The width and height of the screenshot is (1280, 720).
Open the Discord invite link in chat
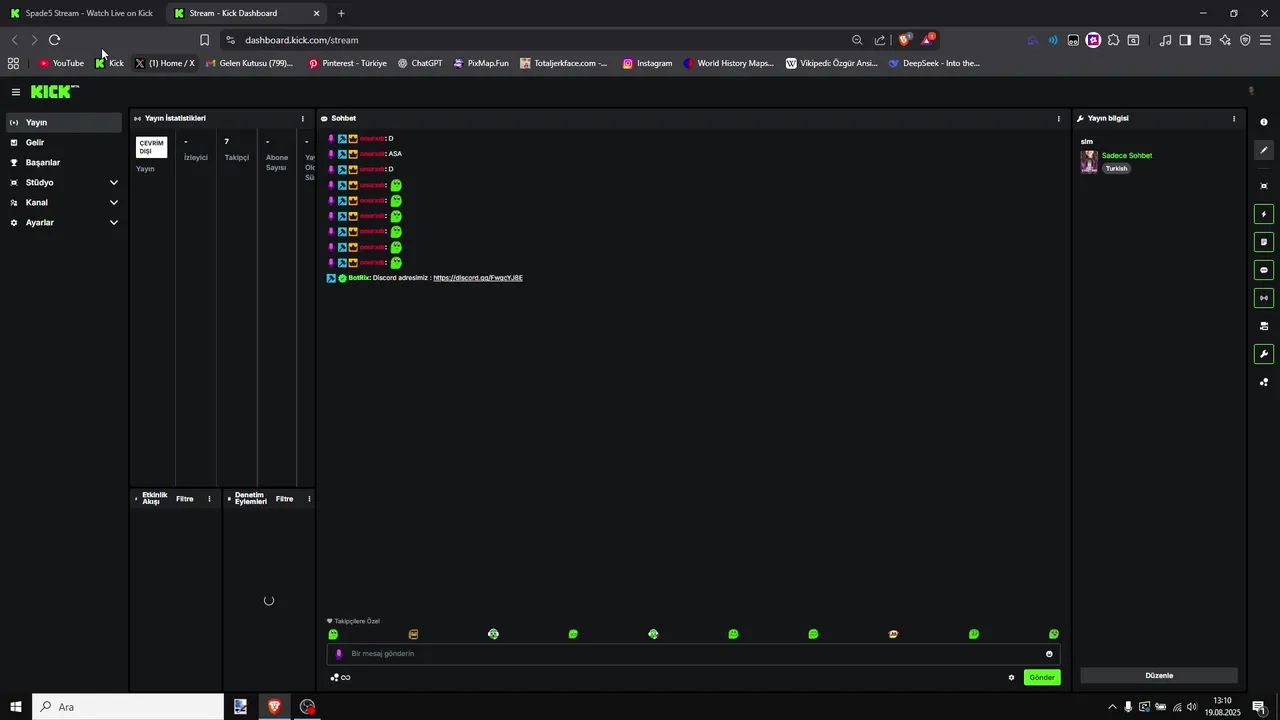[x=478, y=278]
